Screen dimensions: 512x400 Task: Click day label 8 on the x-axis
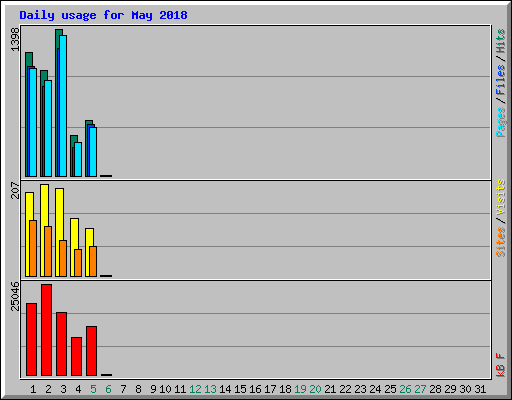138,389
